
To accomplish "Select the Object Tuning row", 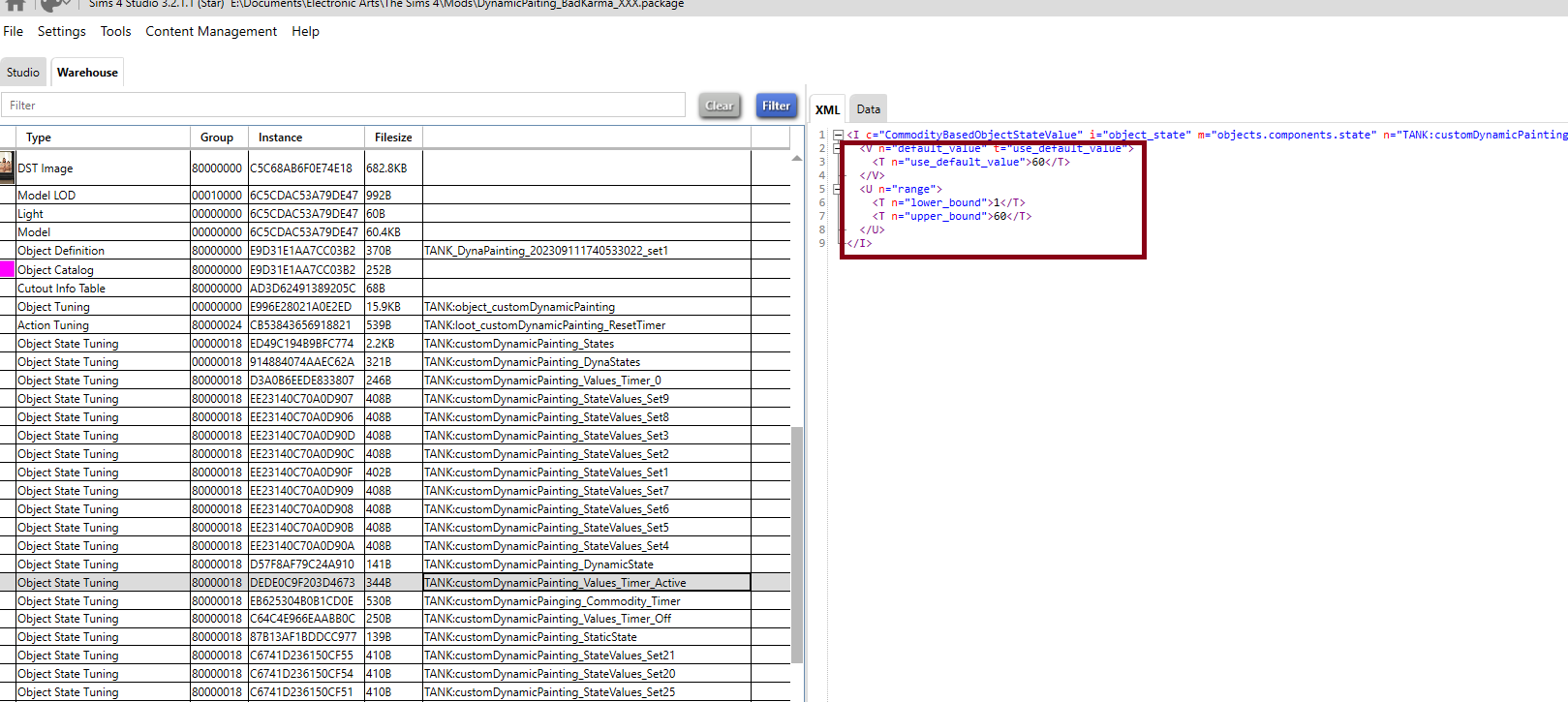I will click(x=395, y=306).
